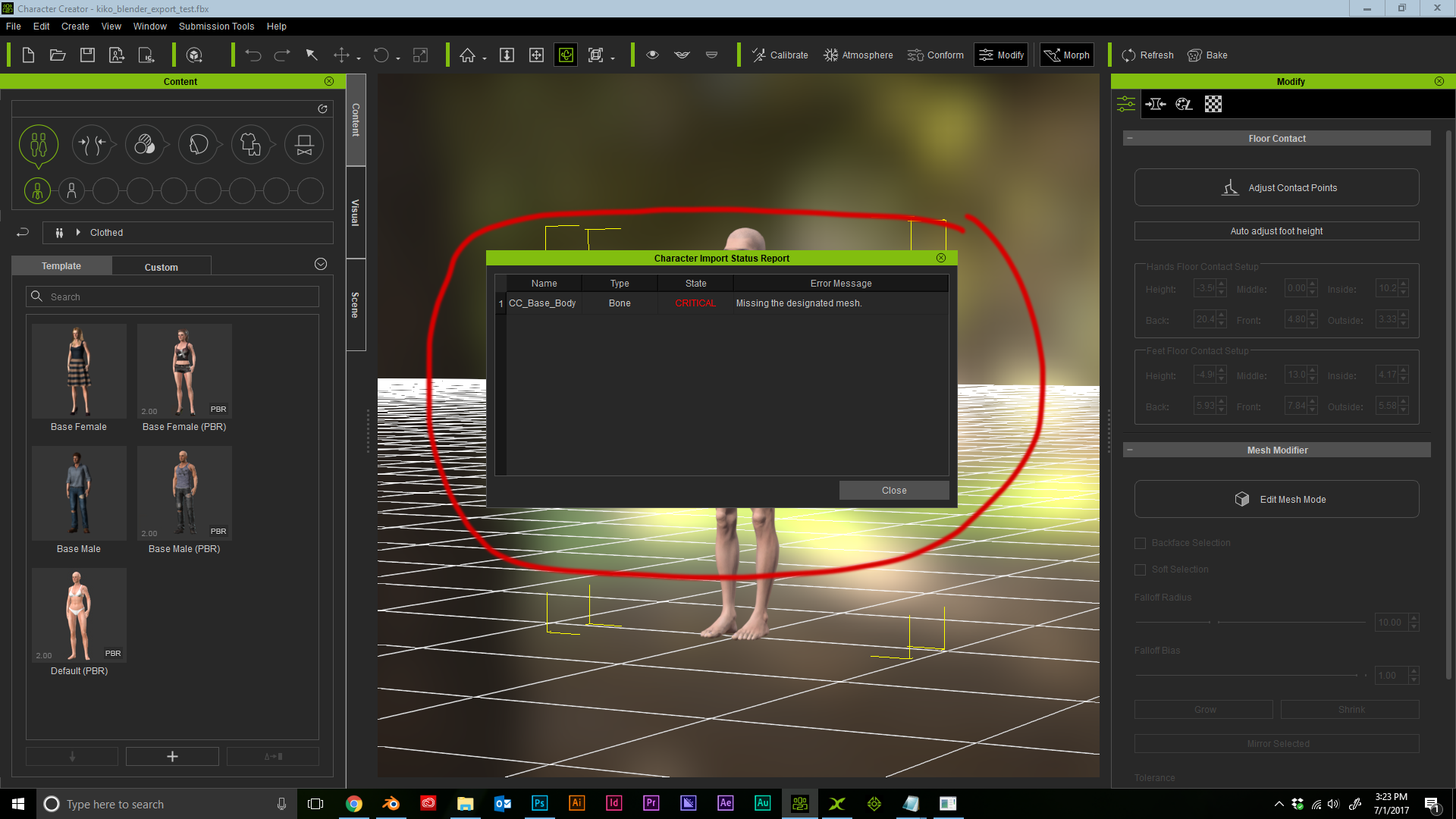1456x819 pixels.
Task: Select the Morph category icon in Content
Action: click(x=92, y=144)
